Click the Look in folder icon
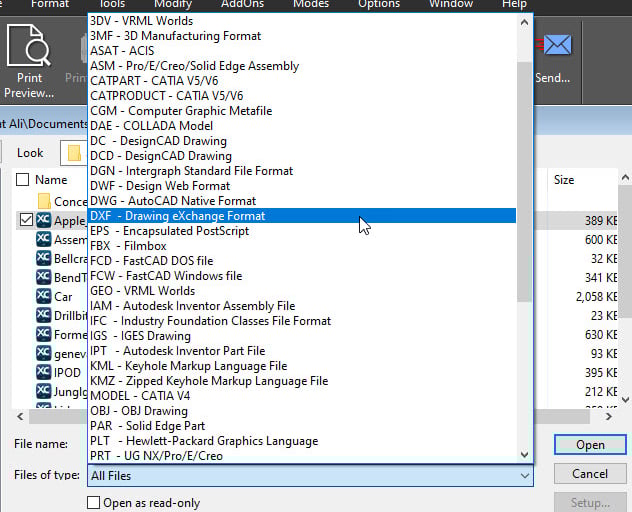This screenshot has width=632, height=512. [x=75, y=153]
